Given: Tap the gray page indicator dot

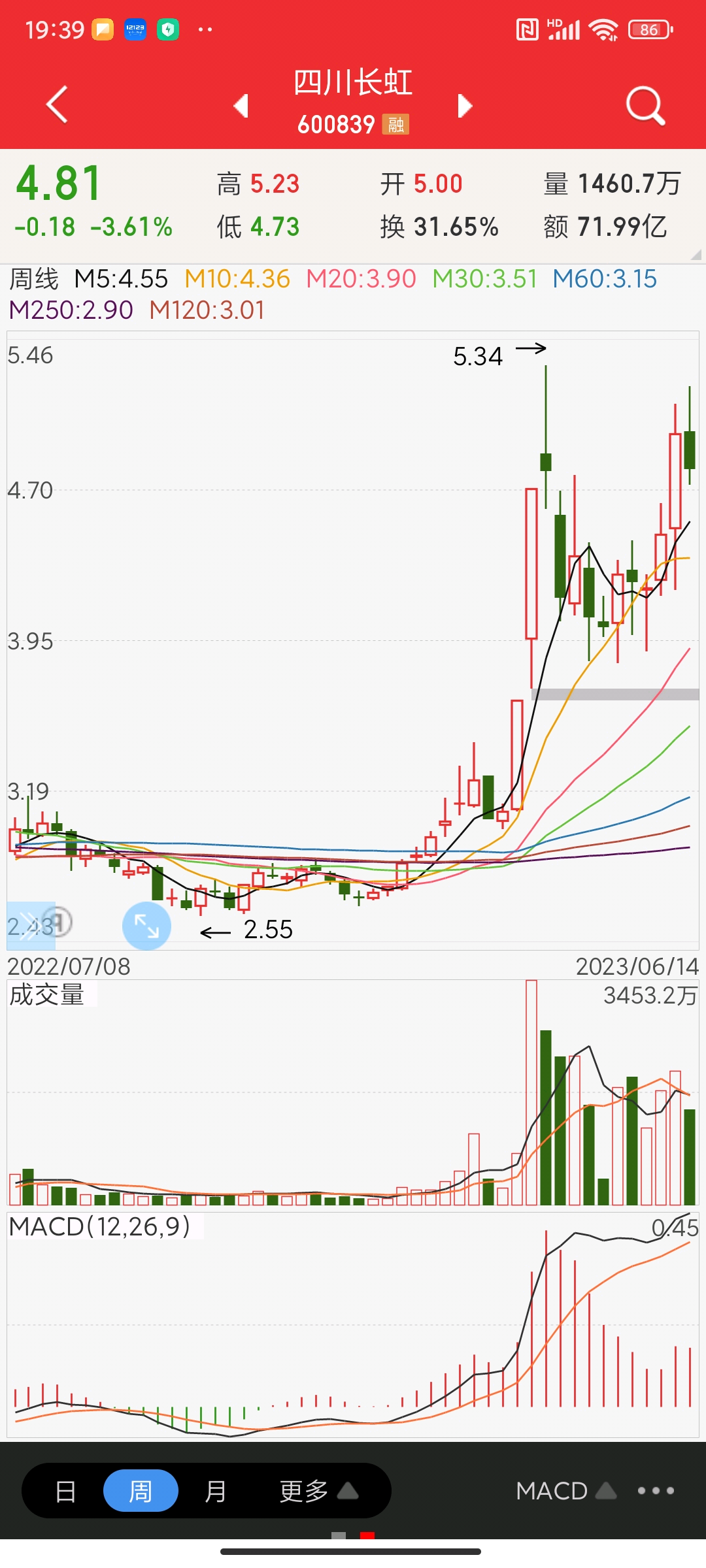Looking at the screenshot, I should click(339, 1535).
